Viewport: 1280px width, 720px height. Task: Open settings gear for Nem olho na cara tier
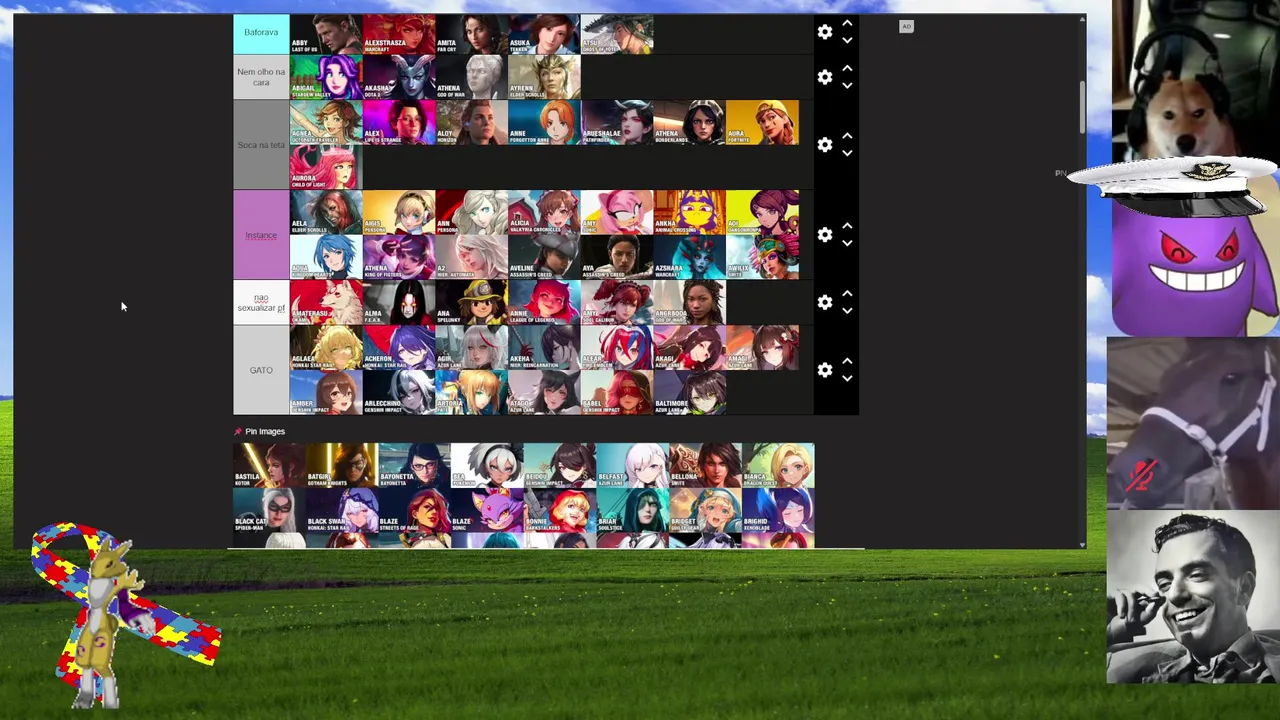[824, 77]
